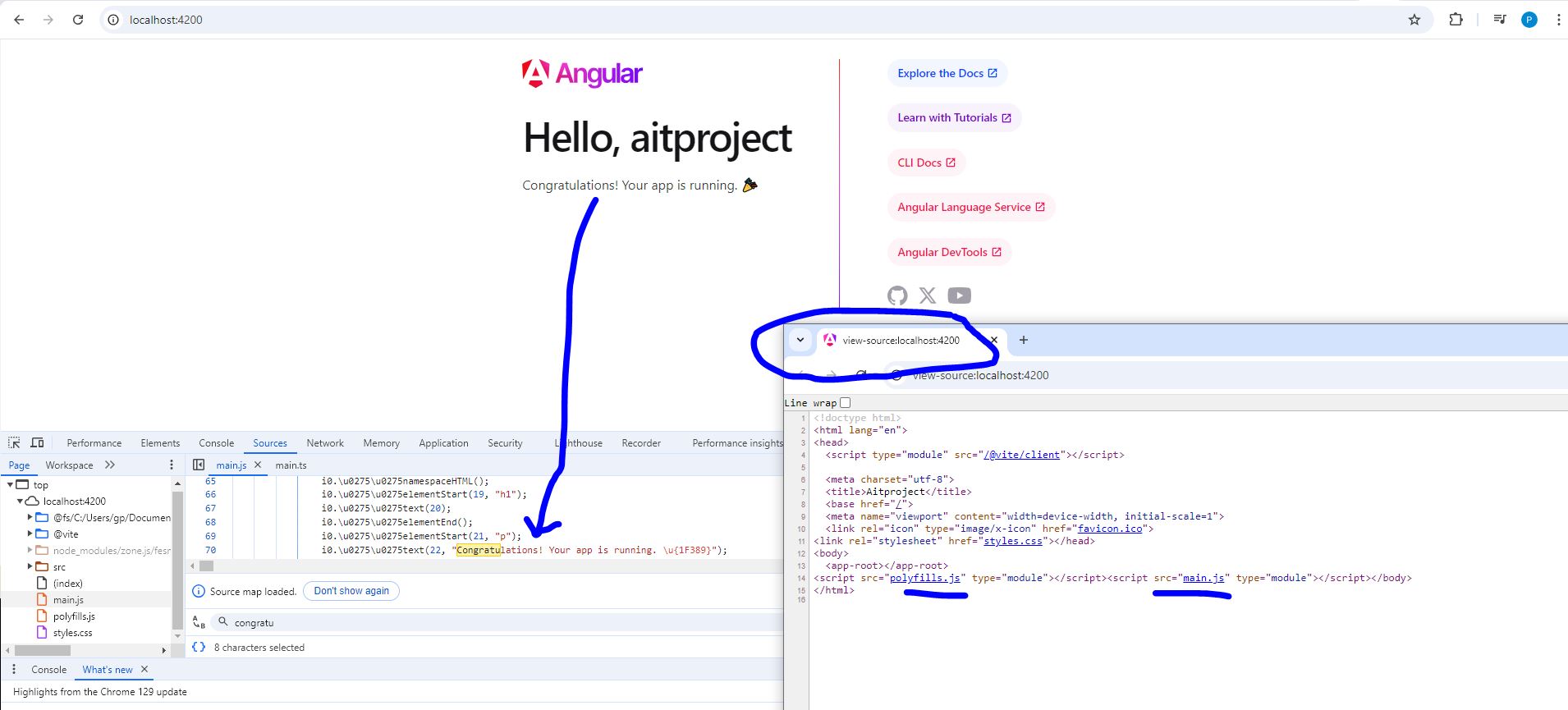This screenshot has width=1568, height=710.
Task: Click the editor horizontal scrollbar thumb
Action: tap(206, 566)
